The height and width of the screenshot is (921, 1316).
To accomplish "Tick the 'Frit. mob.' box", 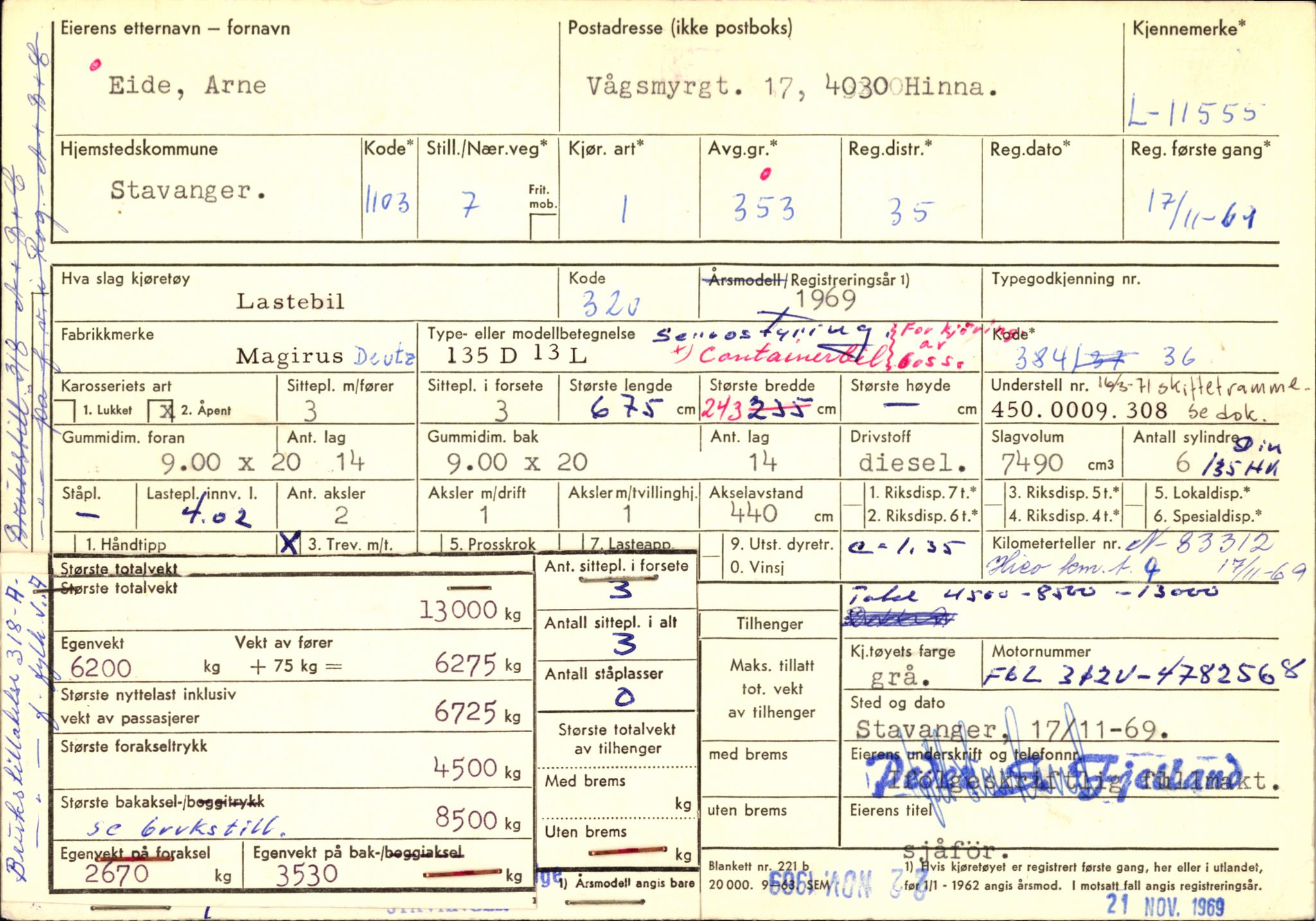I will (x=544, y=225).
